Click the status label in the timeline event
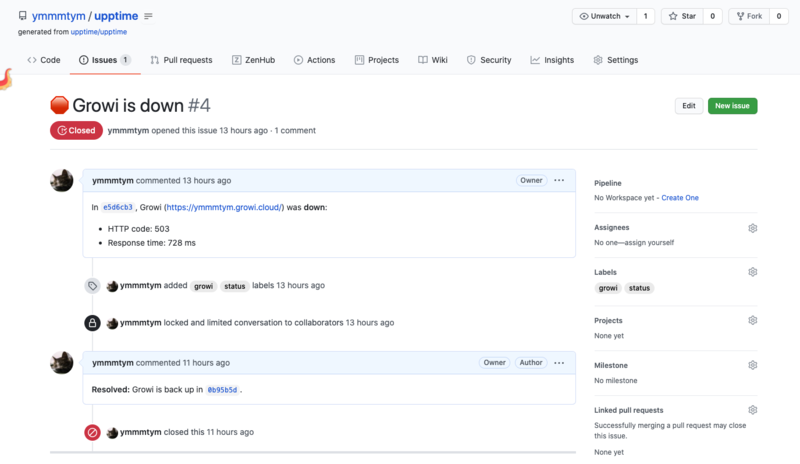 235,286
